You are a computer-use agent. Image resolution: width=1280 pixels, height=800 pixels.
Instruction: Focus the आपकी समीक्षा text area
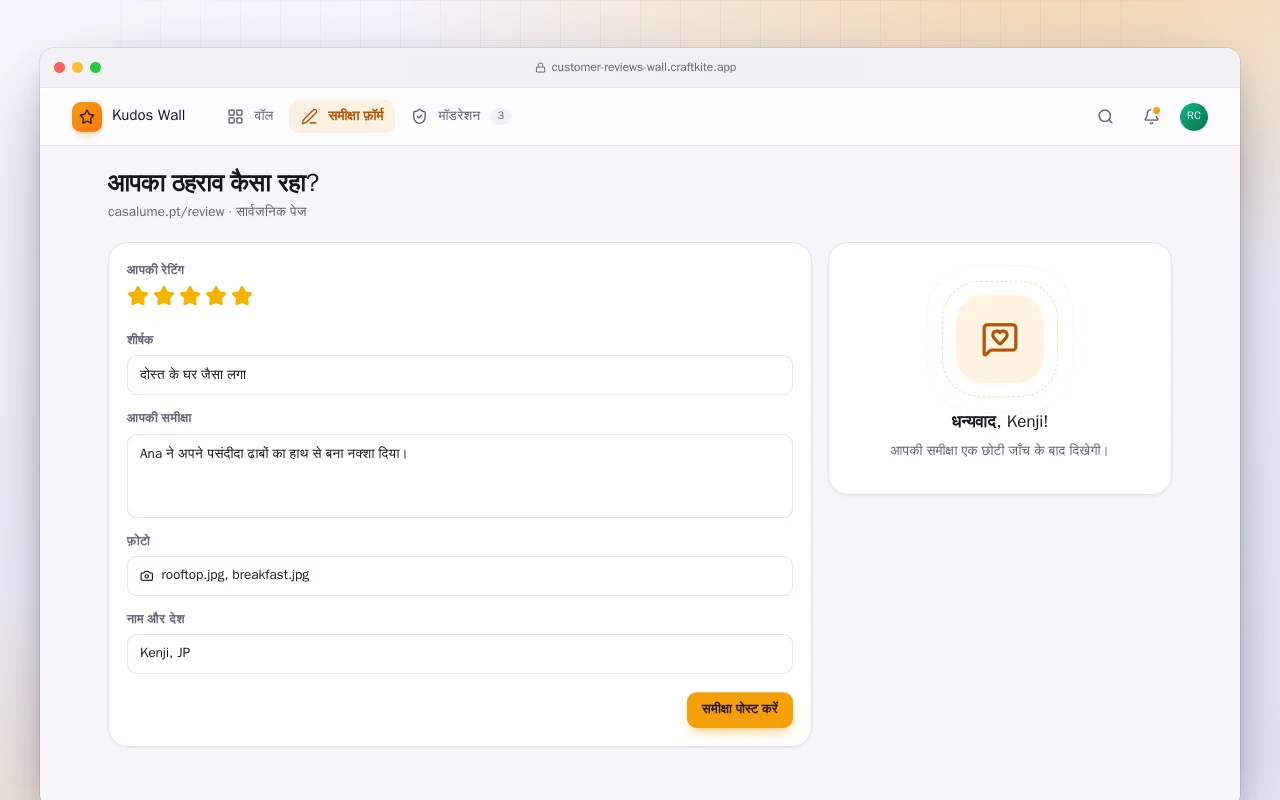click(x=460, y=476)
